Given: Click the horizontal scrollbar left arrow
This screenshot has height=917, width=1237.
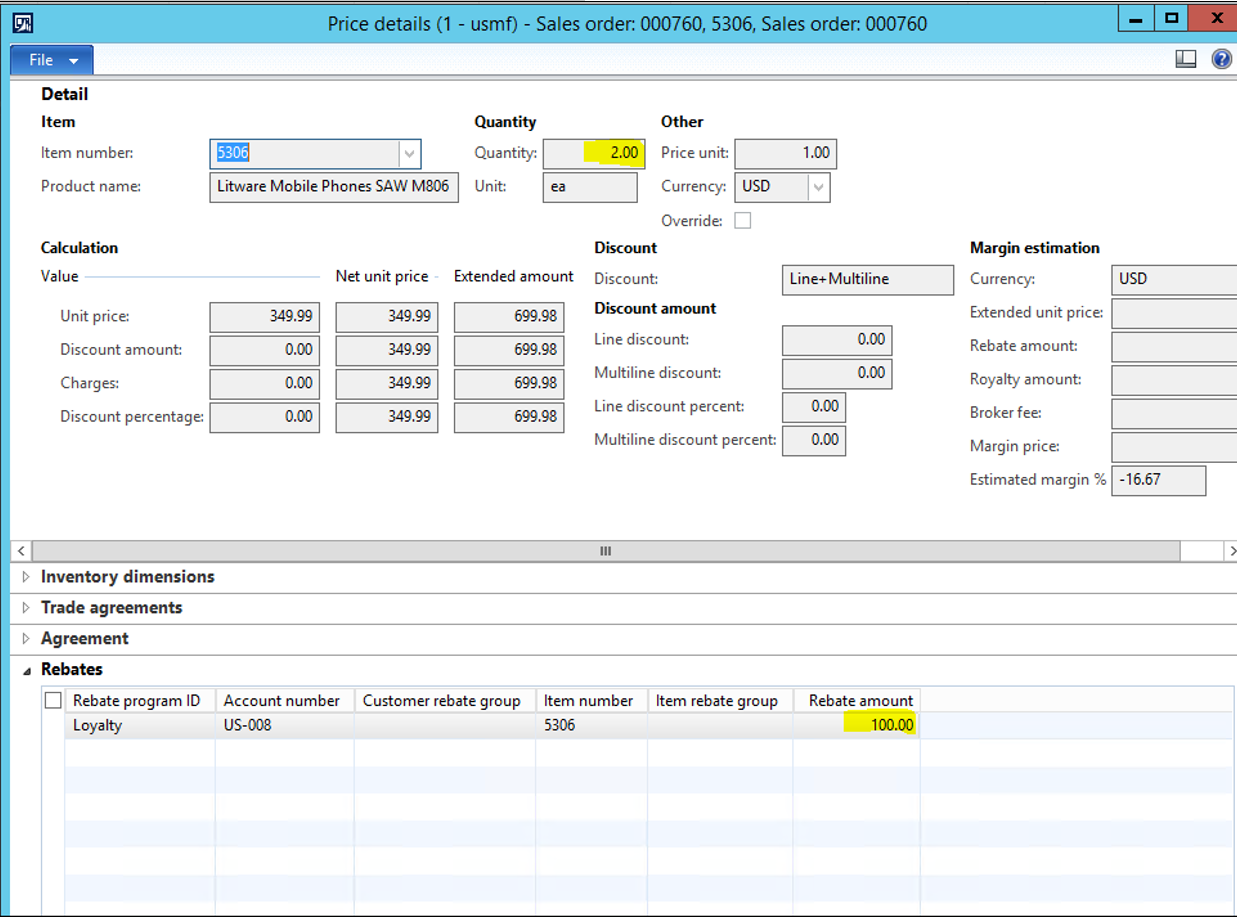Looking at the screenshot, I should (x=22, y=551).
